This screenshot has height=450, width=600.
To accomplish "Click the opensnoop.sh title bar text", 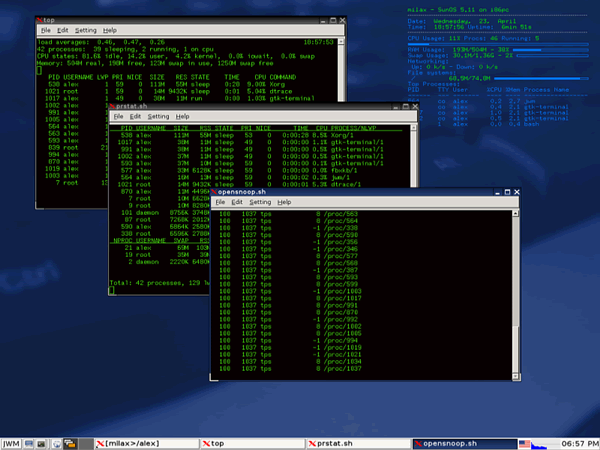I will point(241,192).
